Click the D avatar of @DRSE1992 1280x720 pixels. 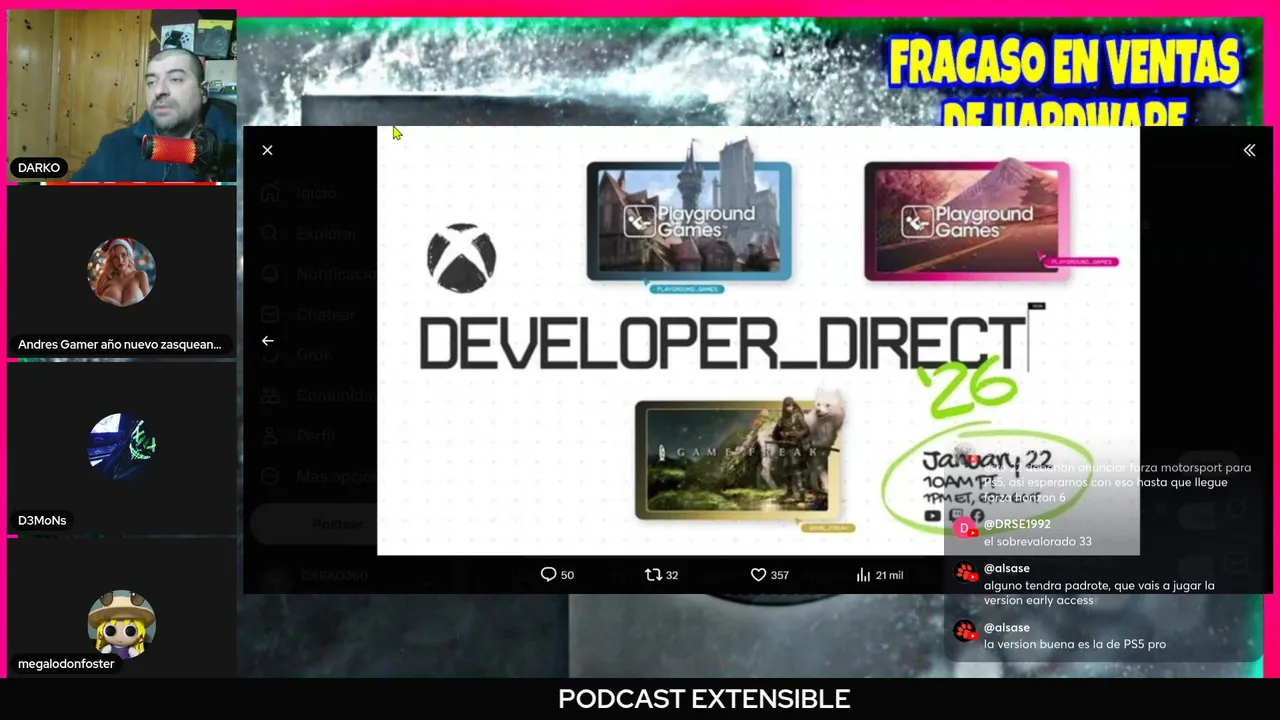pyautogui.click(x=964, y=528)
